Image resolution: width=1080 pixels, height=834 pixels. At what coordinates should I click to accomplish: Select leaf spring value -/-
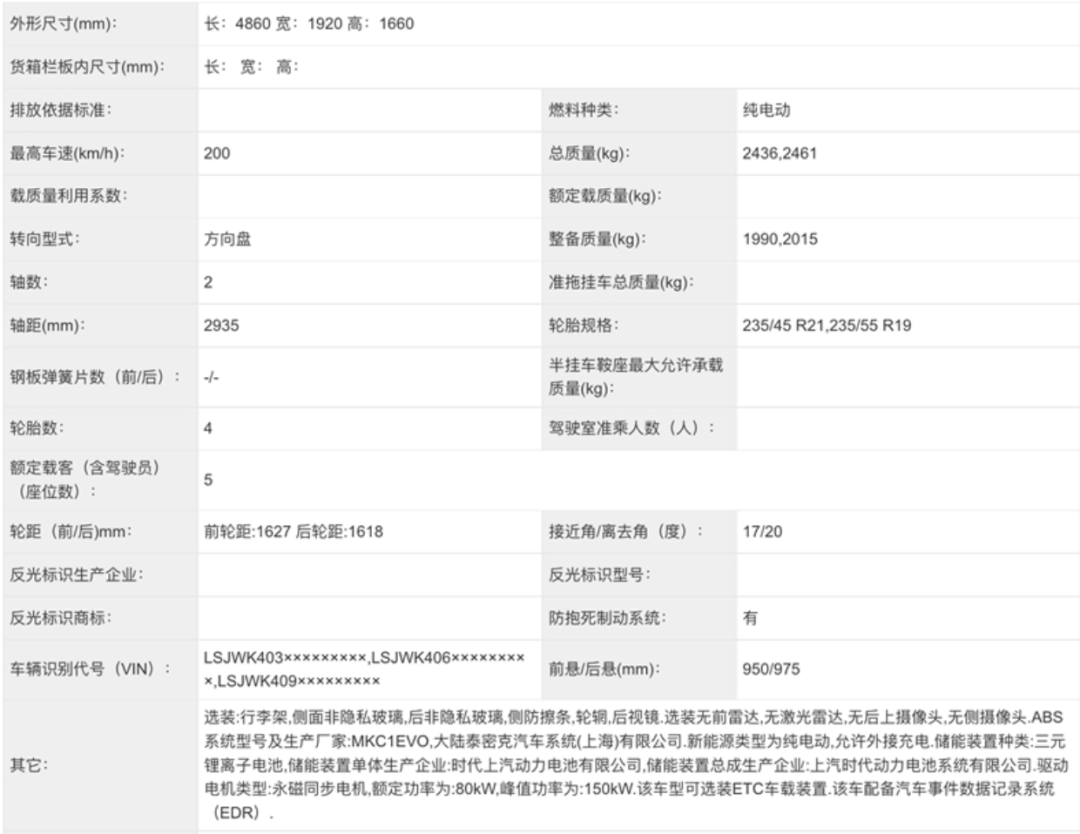coord(211,377)
